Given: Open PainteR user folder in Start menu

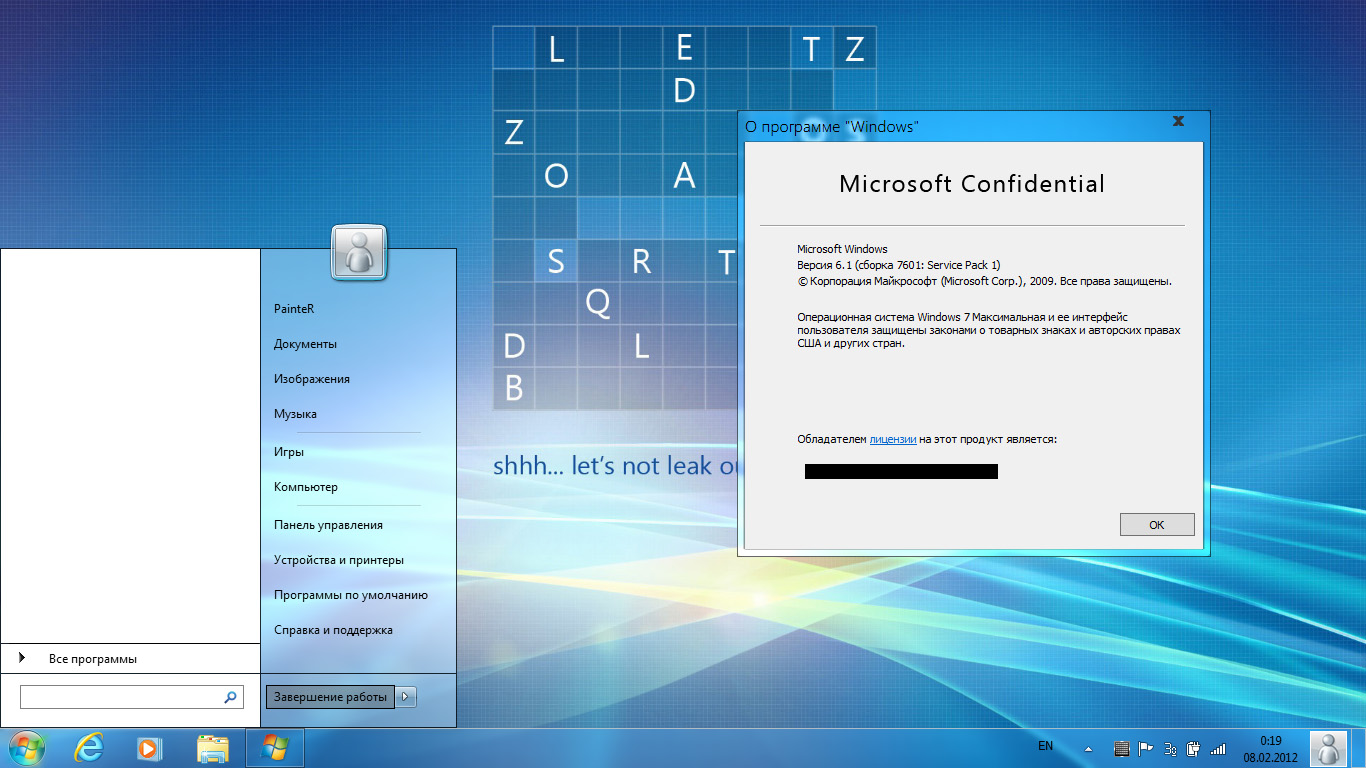Looking at the screenshot, I should click(294, 309).
